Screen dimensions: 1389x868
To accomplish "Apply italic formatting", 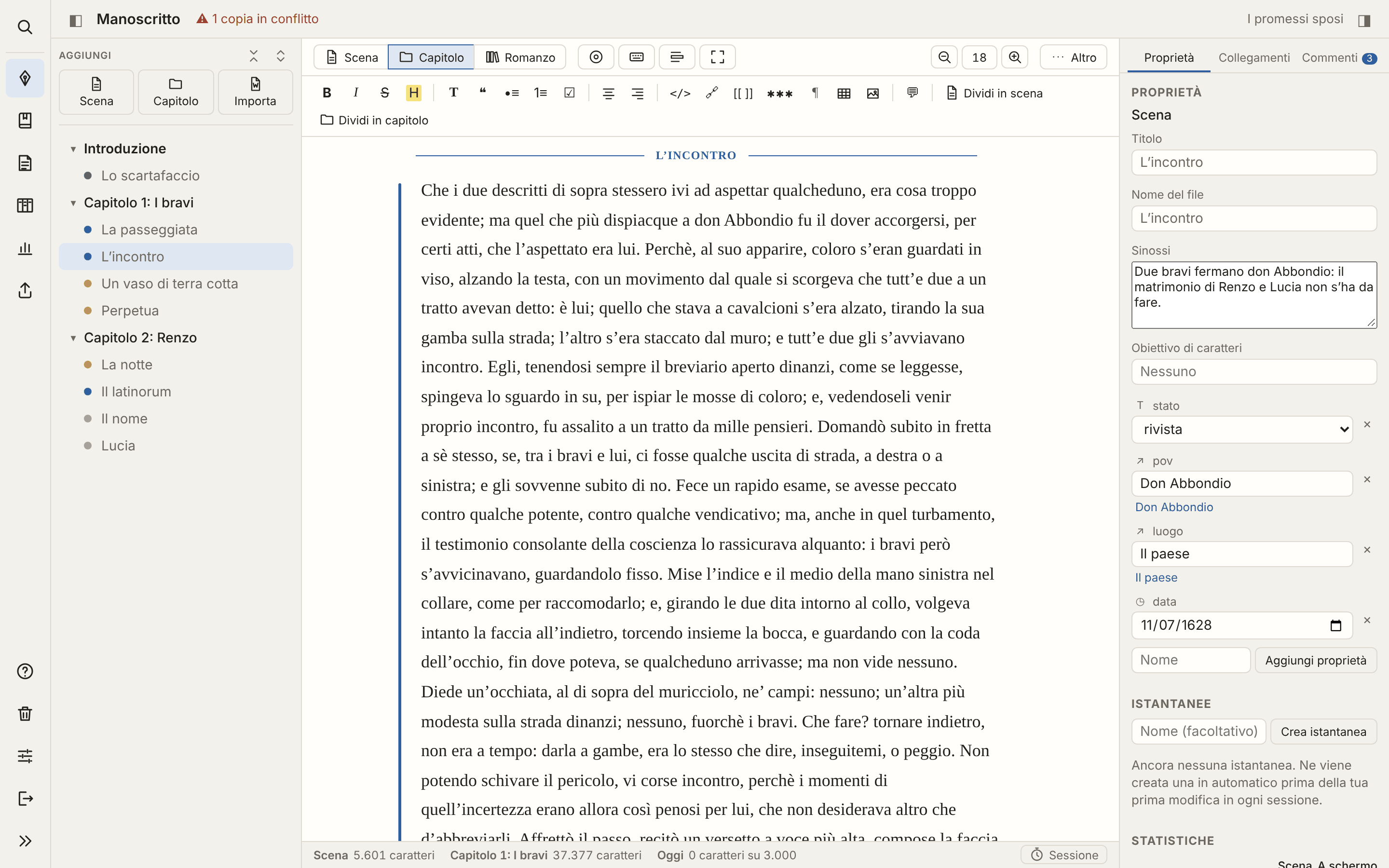I will 356,93.
